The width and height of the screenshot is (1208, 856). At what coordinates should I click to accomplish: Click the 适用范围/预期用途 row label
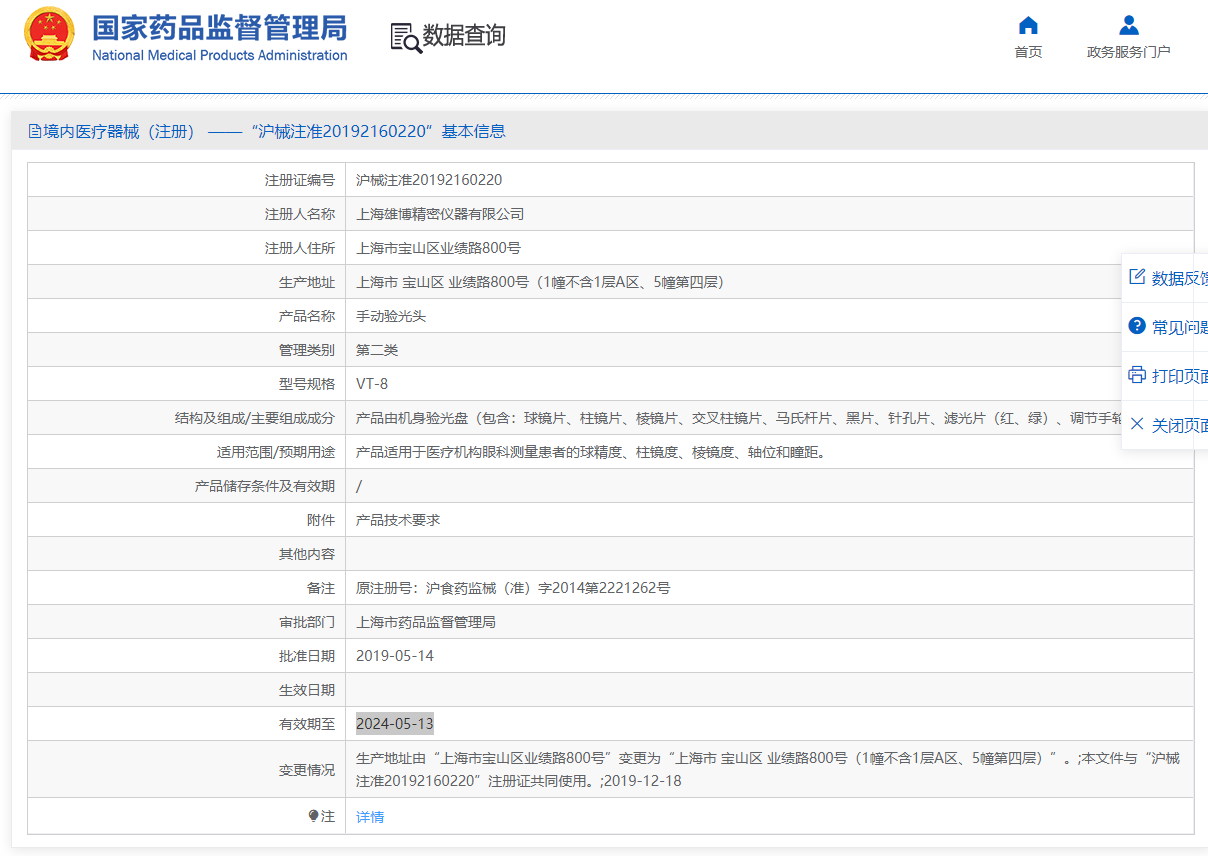point(276,452)
